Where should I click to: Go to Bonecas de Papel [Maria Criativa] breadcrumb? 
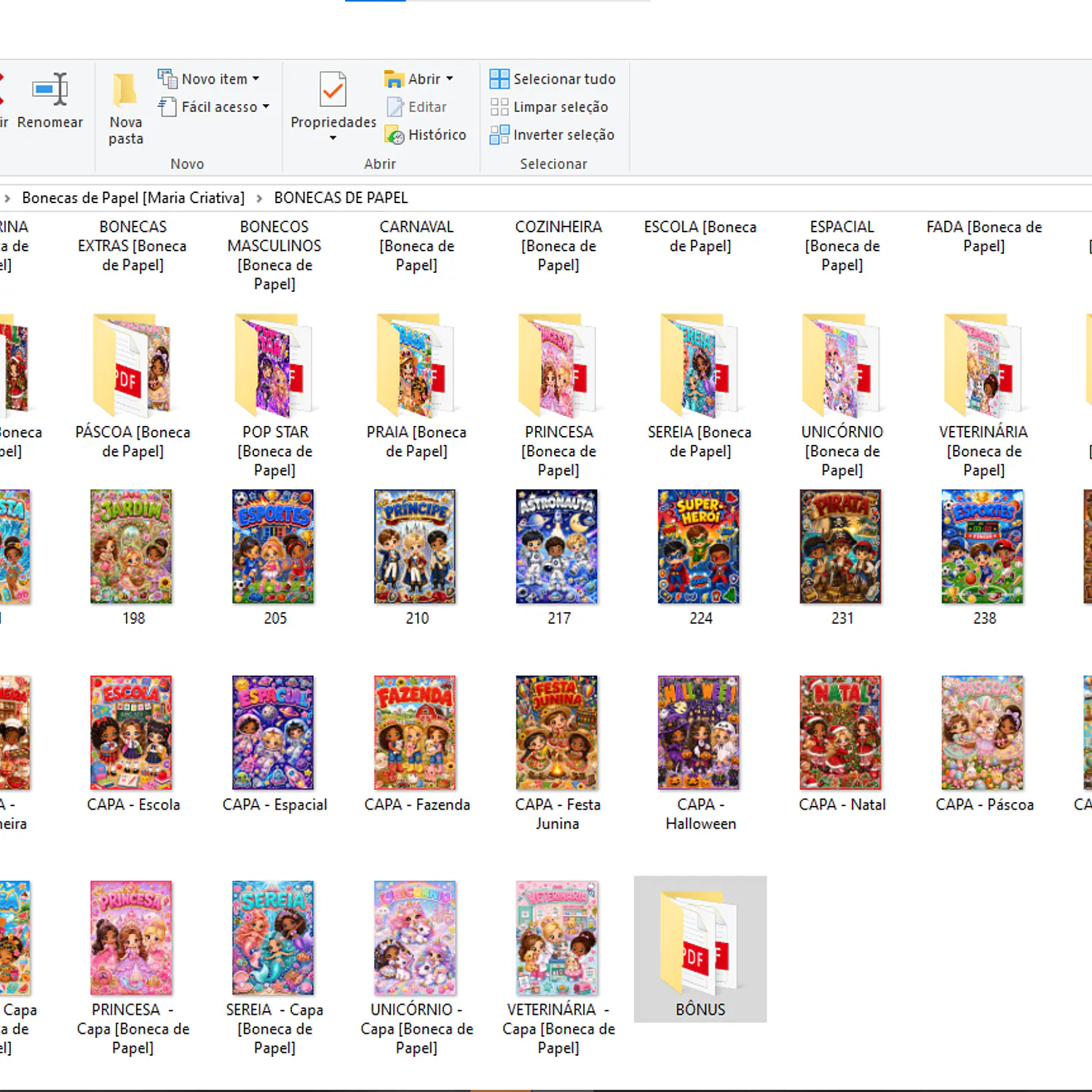[x=133, y=198]
